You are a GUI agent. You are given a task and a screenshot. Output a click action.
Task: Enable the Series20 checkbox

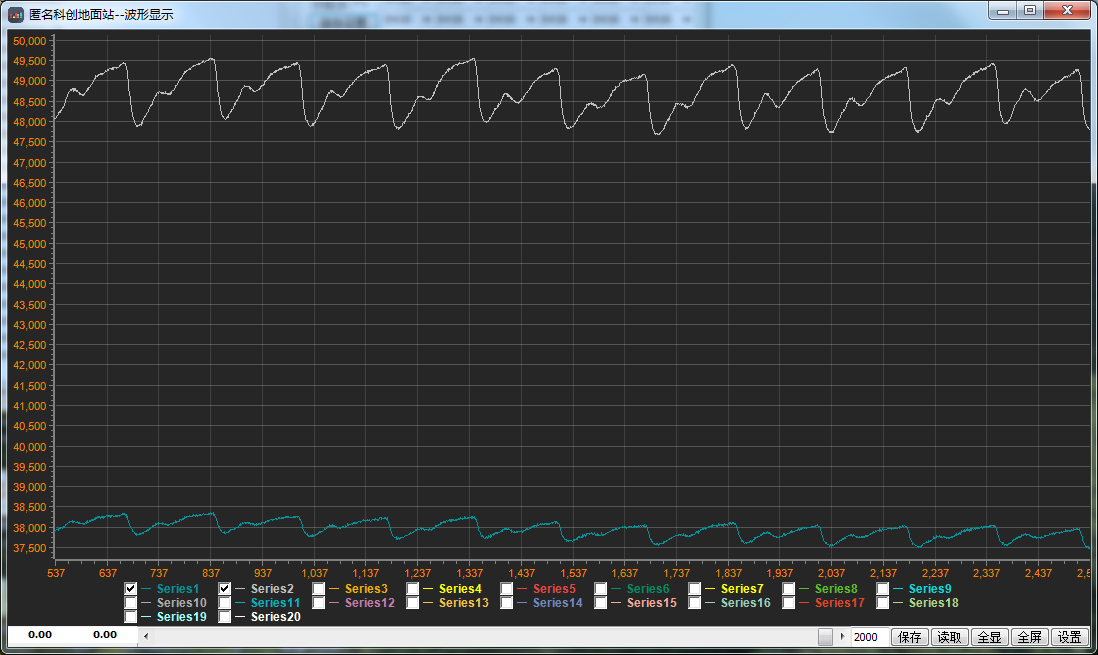click(x=225, y=616)
